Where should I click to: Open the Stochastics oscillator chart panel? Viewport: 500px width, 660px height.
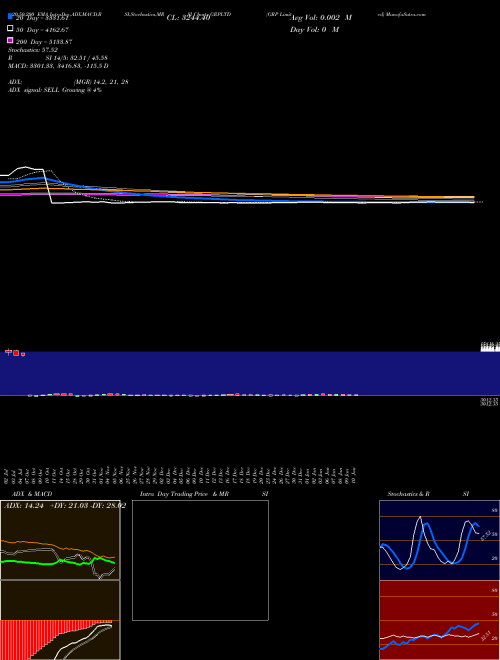point(439,540)
